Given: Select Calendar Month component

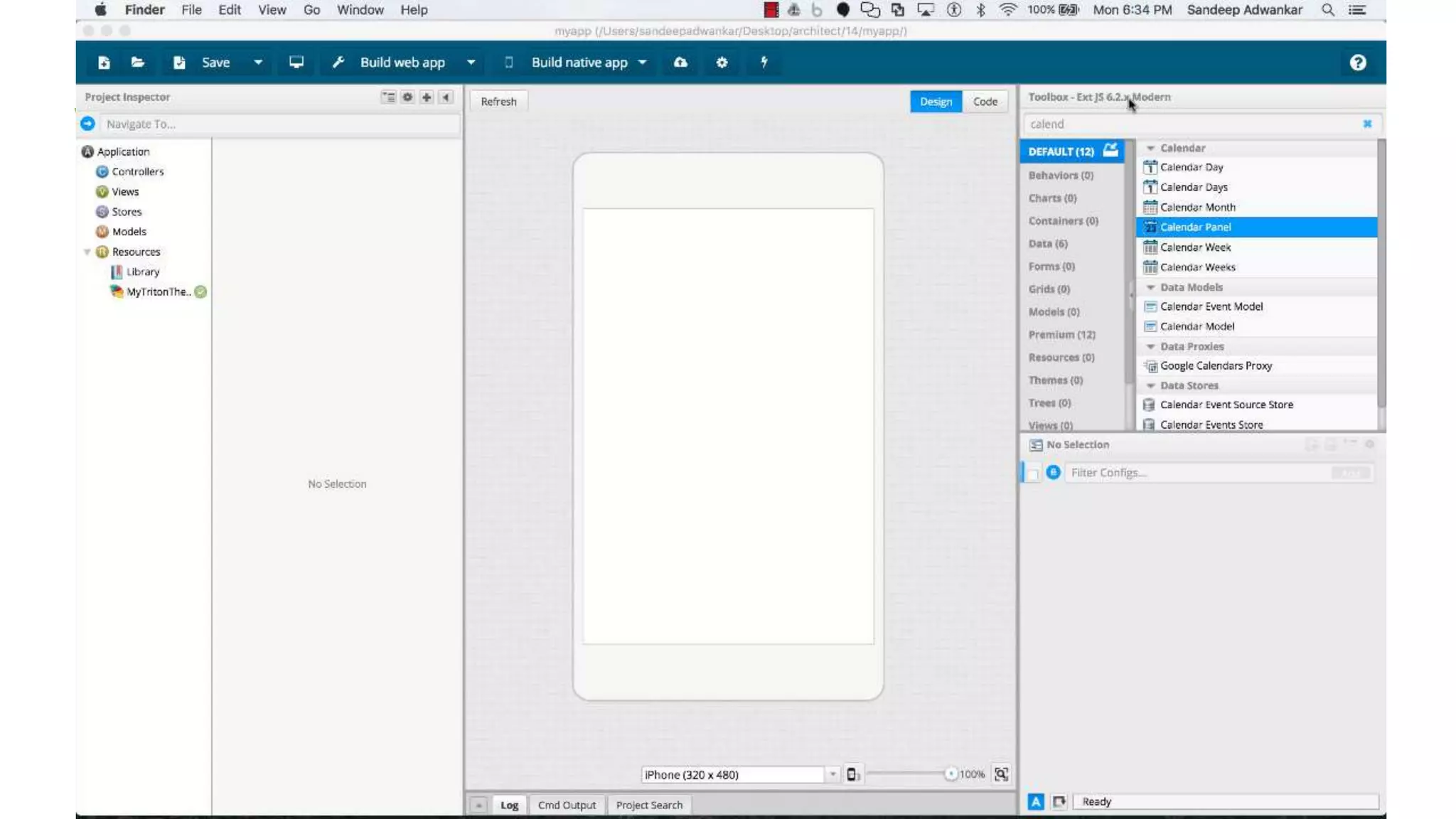Looking at the screenshot, I should pos(1256,207).
